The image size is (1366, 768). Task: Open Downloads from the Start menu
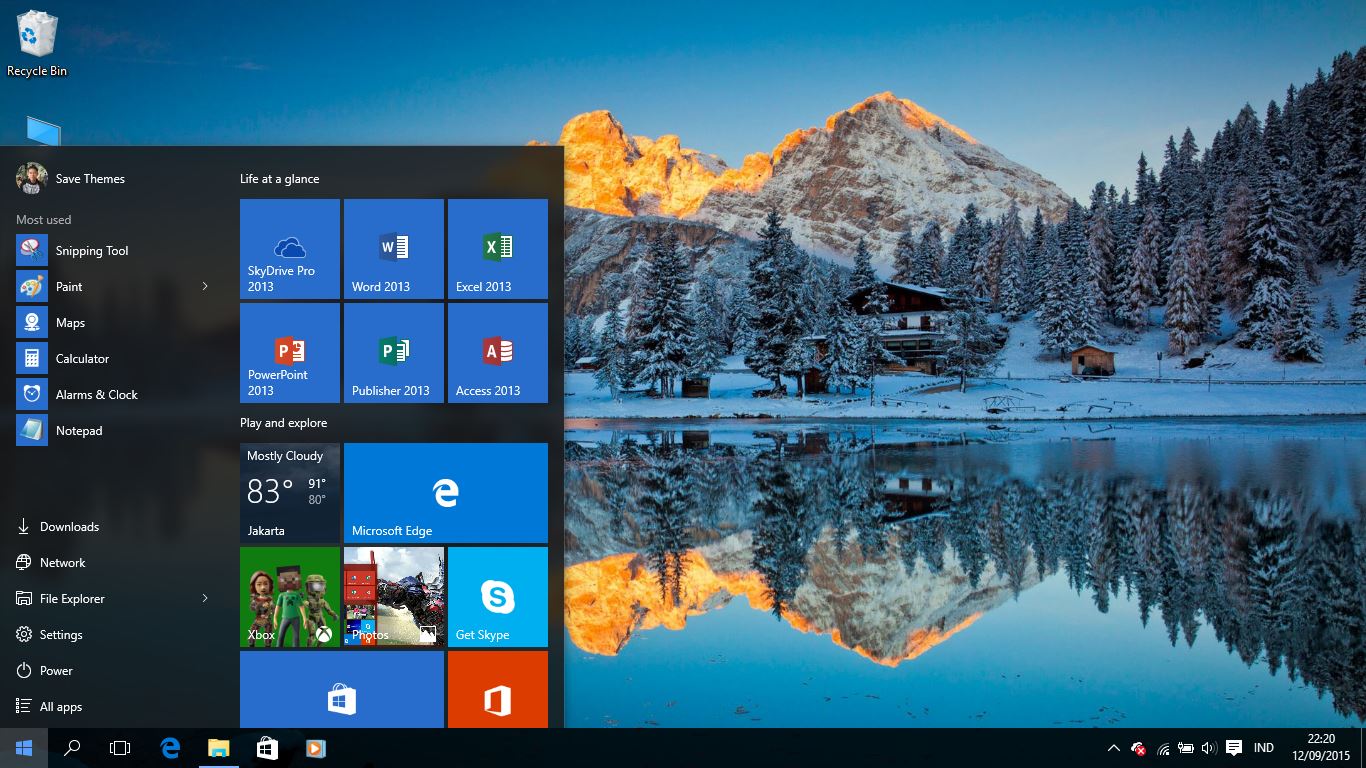[x=69, y=526]
